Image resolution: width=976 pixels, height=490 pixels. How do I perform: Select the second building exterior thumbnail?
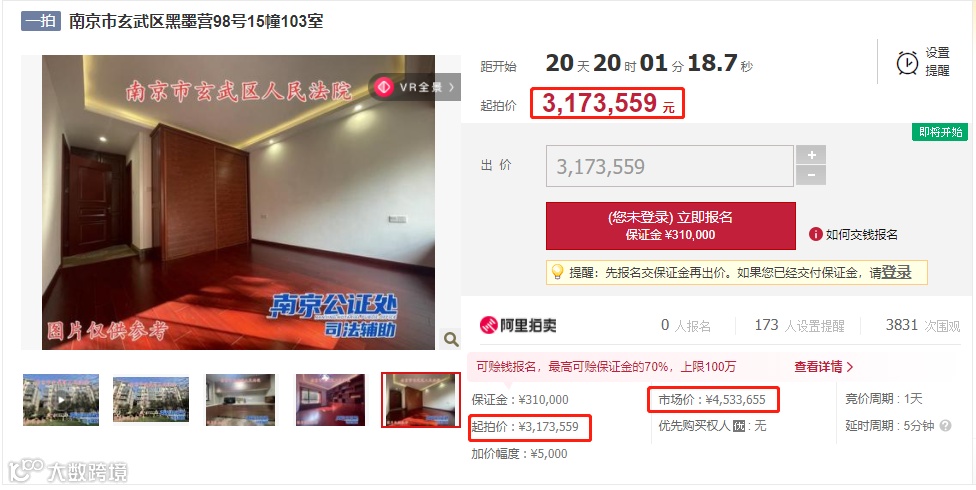click(x=151, y=399)
